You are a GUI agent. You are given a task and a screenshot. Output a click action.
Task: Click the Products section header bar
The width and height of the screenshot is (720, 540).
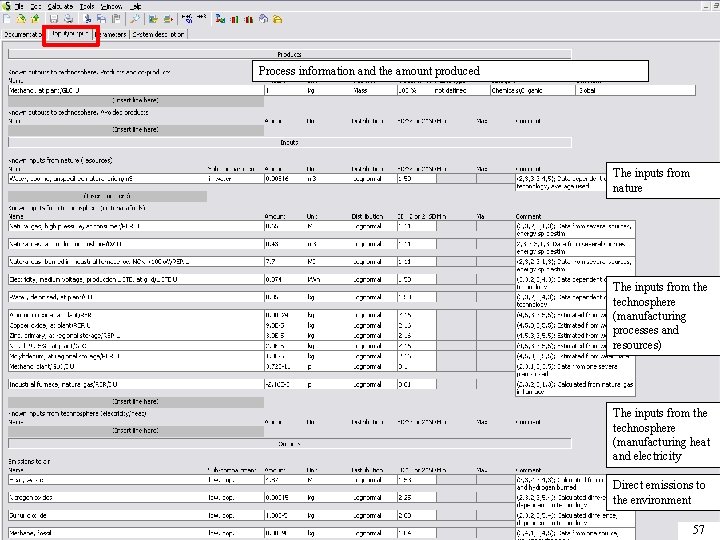point(290,54)
